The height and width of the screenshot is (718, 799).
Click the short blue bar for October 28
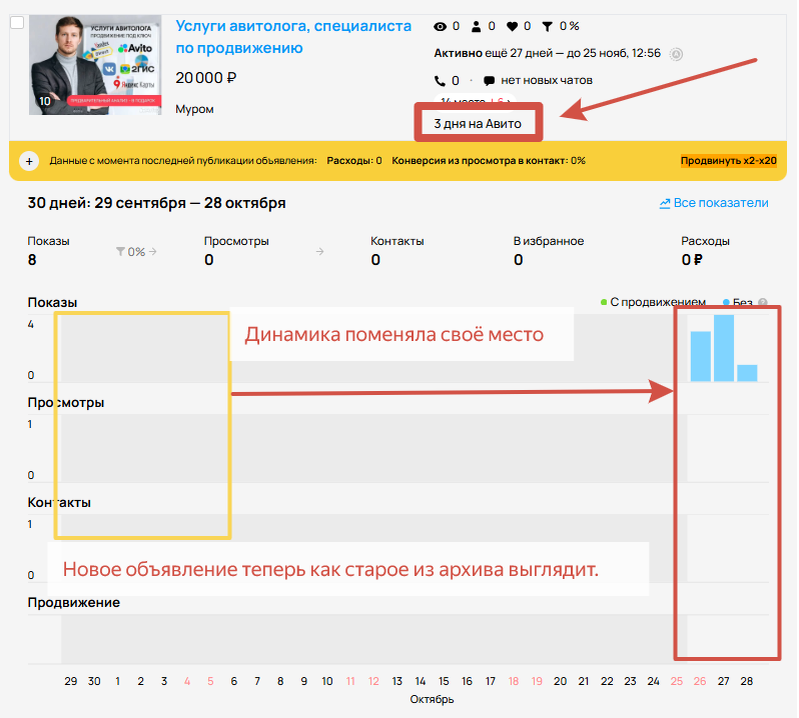point(747,373)
